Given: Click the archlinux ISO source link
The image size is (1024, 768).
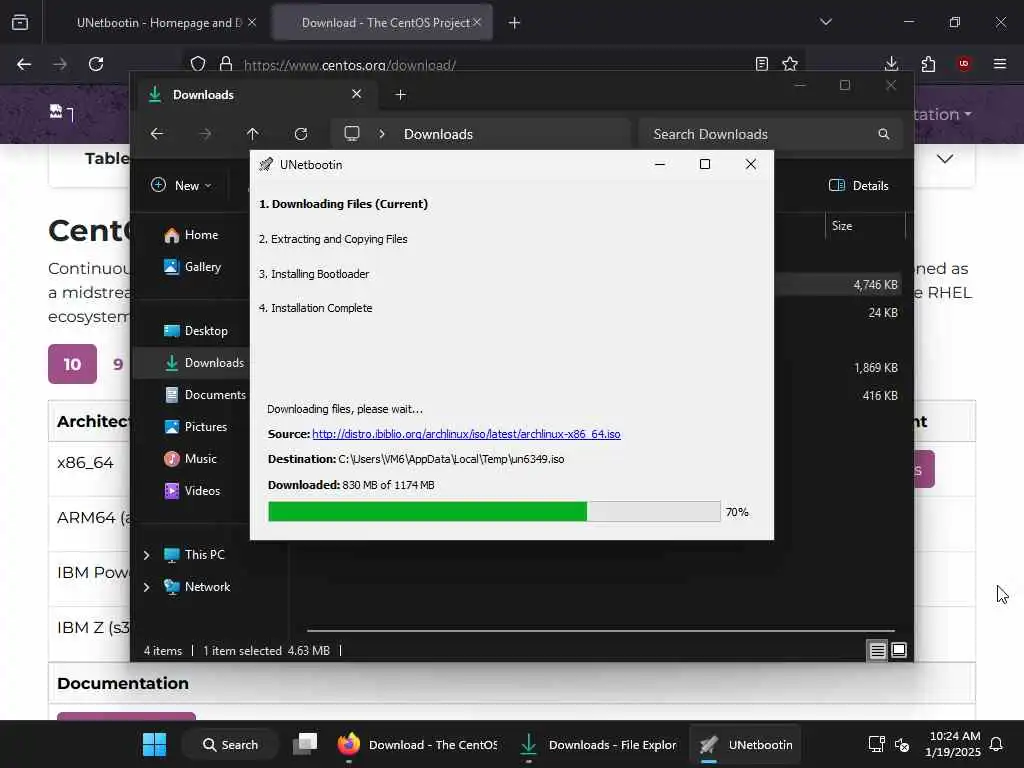Looking at the screenshot, I should coord(466,434).
